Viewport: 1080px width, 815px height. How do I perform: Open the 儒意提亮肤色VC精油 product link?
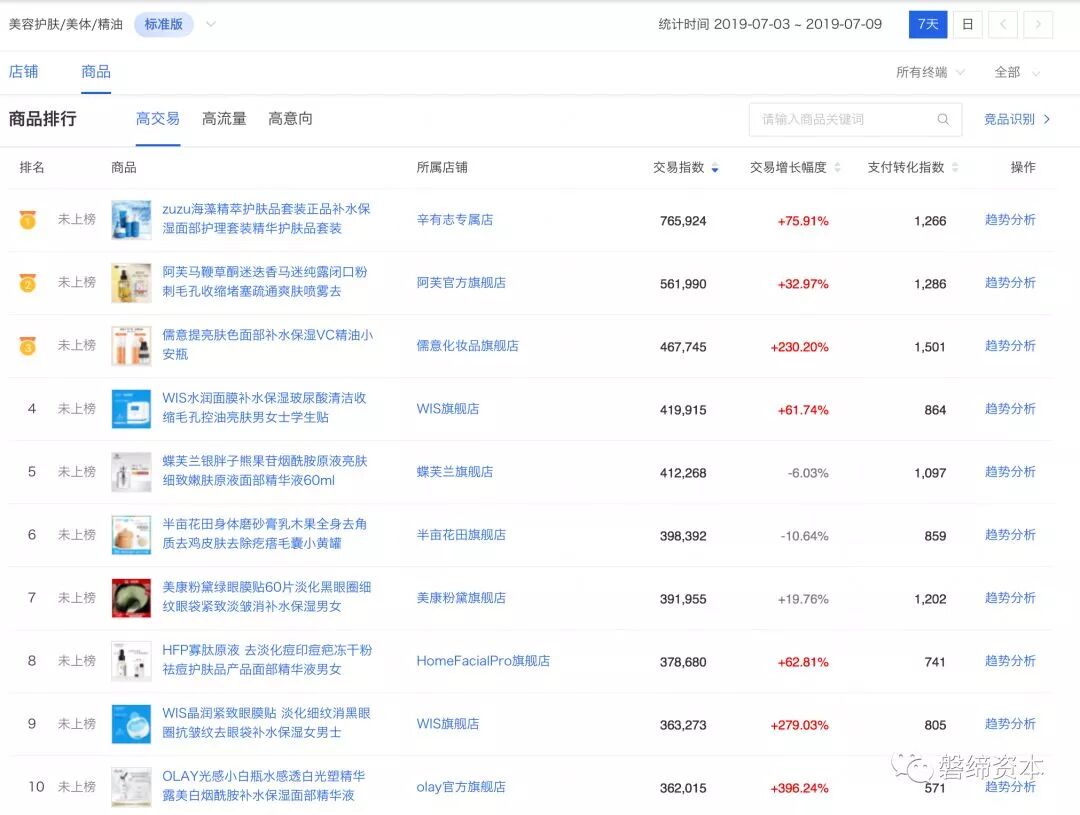pos(267,344)
